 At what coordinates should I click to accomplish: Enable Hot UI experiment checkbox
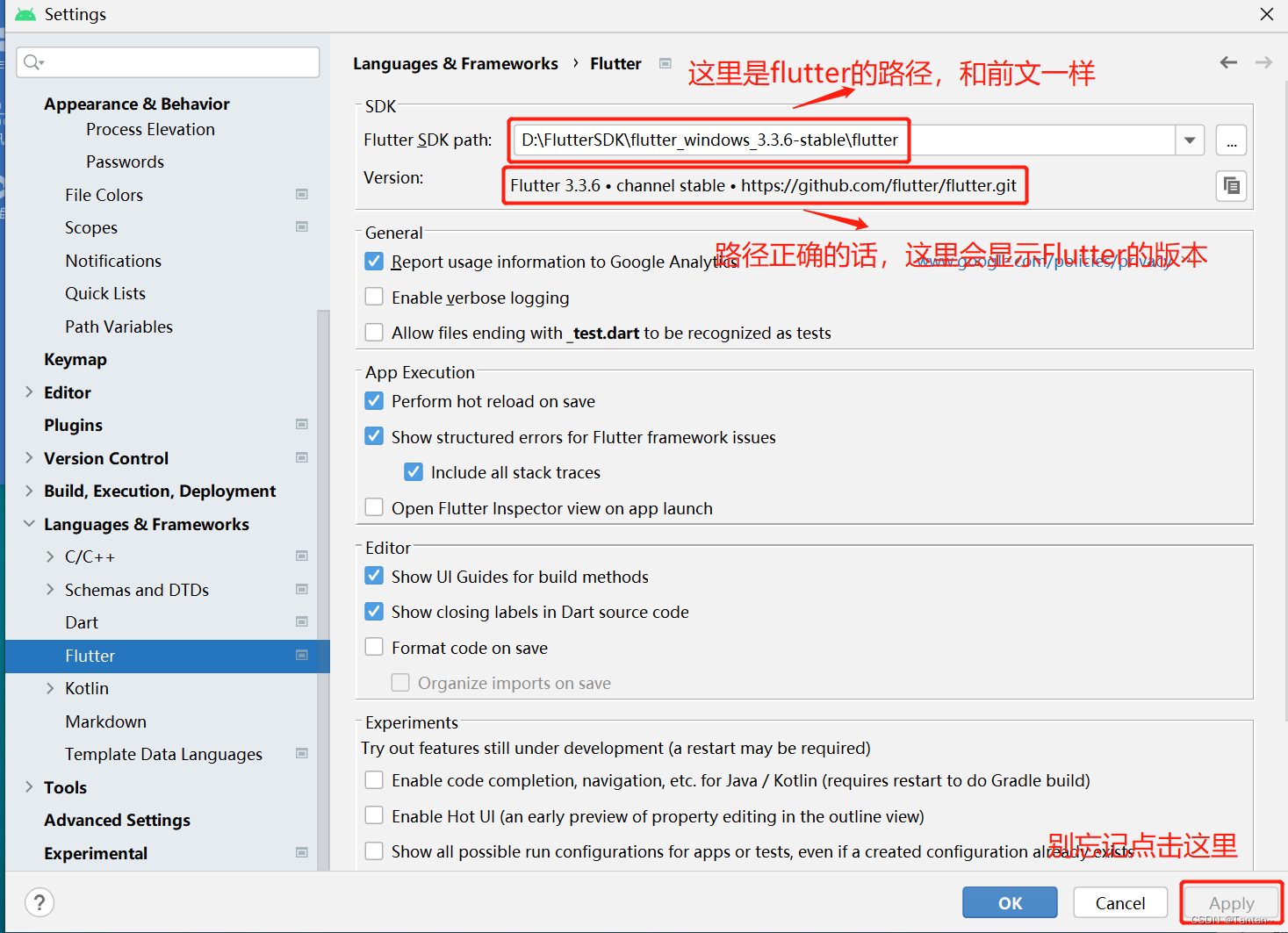coord(374,815)
